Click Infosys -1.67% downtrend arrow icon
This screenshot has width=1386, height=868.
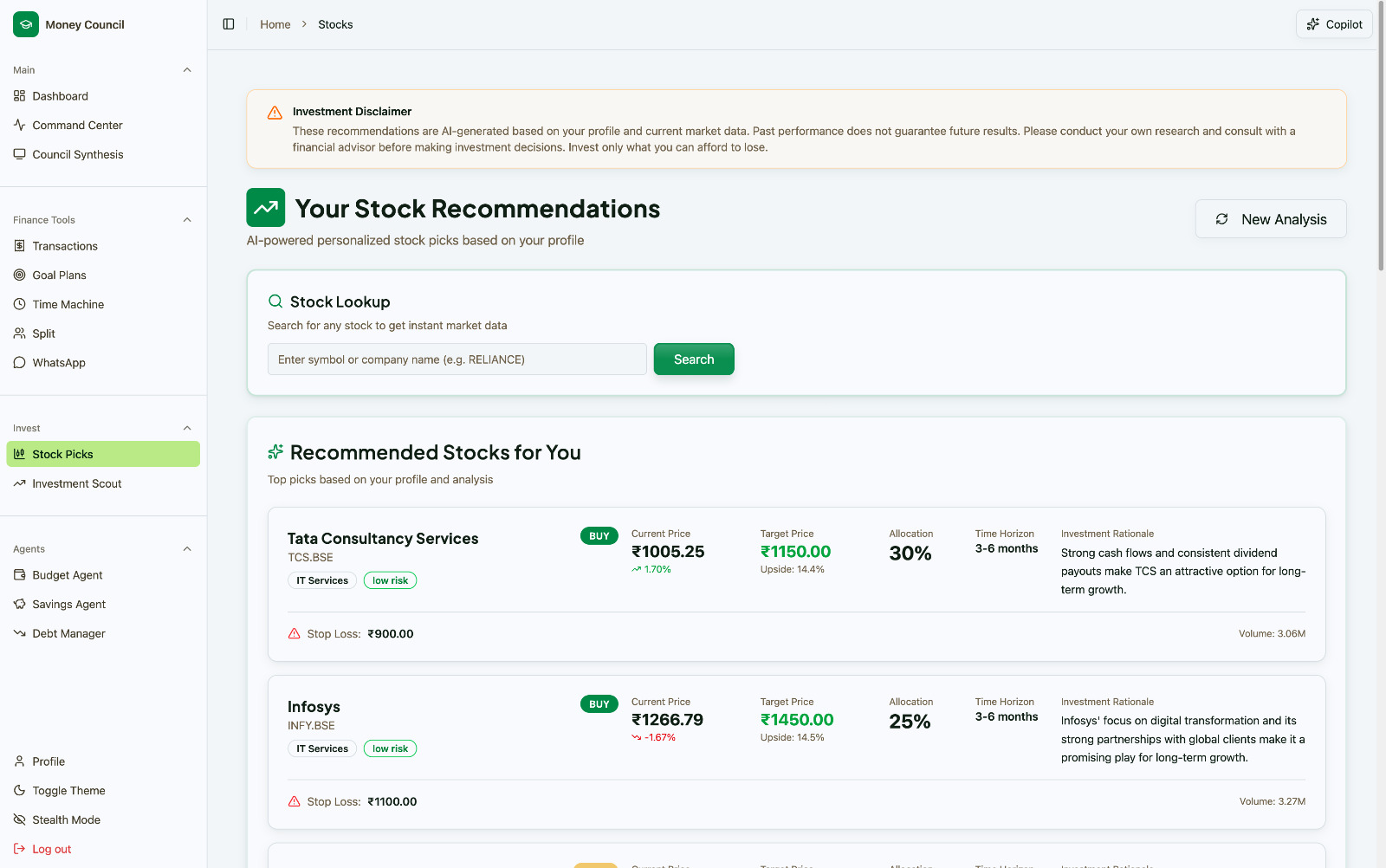(x=637, y=737)
